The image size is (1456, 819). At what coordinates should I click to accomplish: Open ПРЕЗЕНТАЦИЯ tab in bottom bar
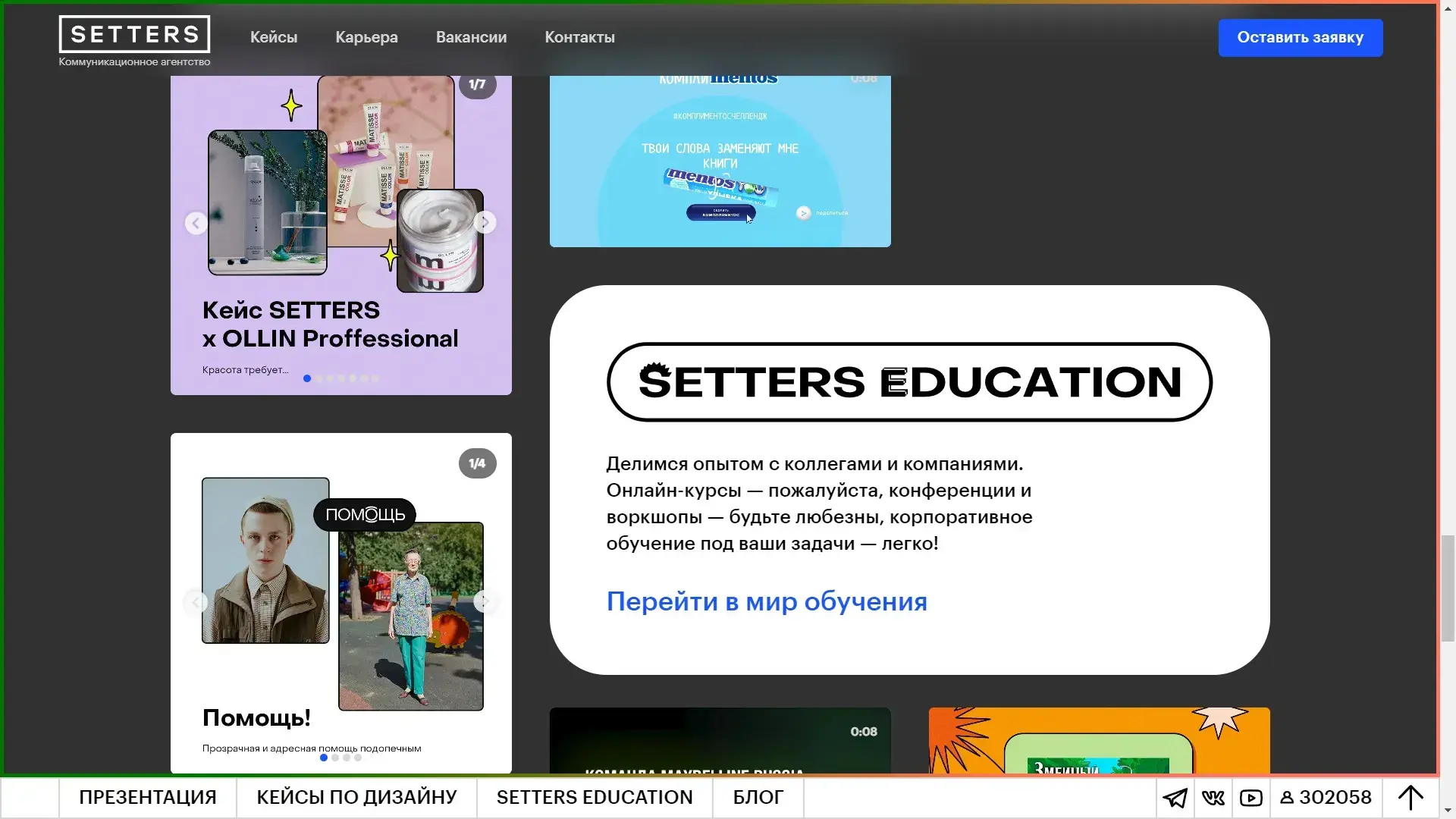tap(148, 798)
